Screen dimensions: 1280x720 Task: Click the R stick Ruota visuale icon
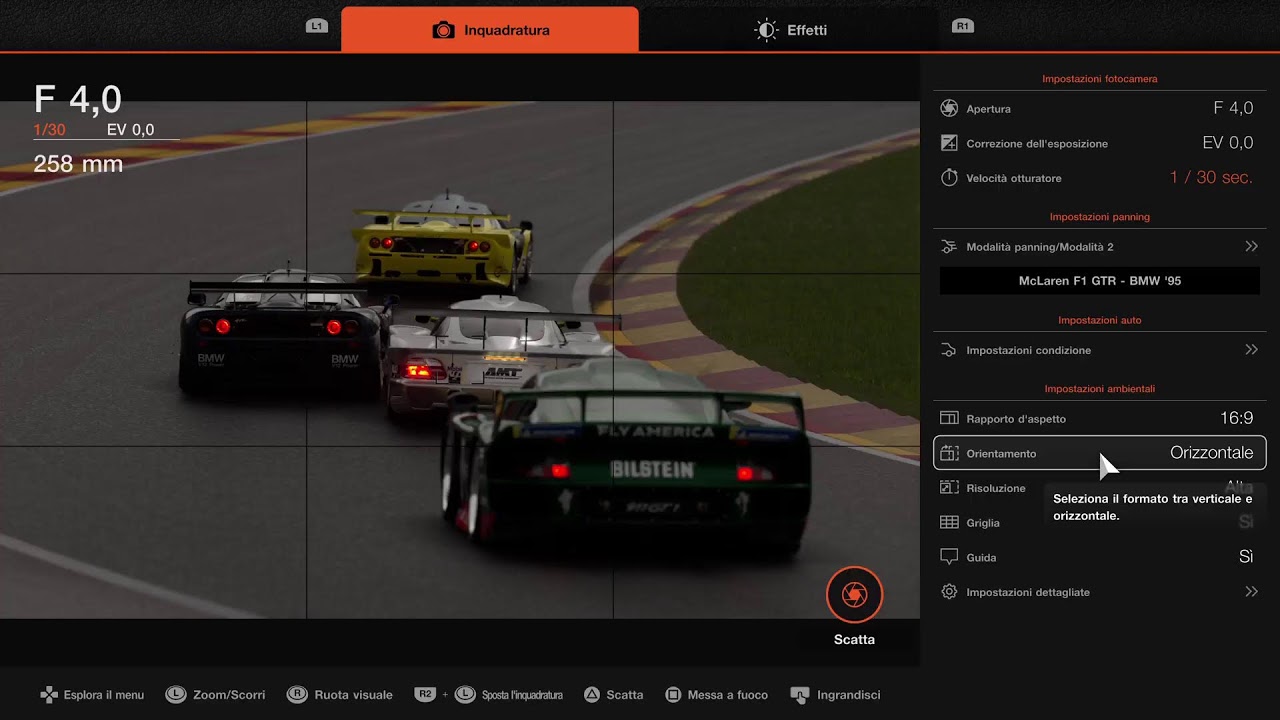(x=297, y=694)
